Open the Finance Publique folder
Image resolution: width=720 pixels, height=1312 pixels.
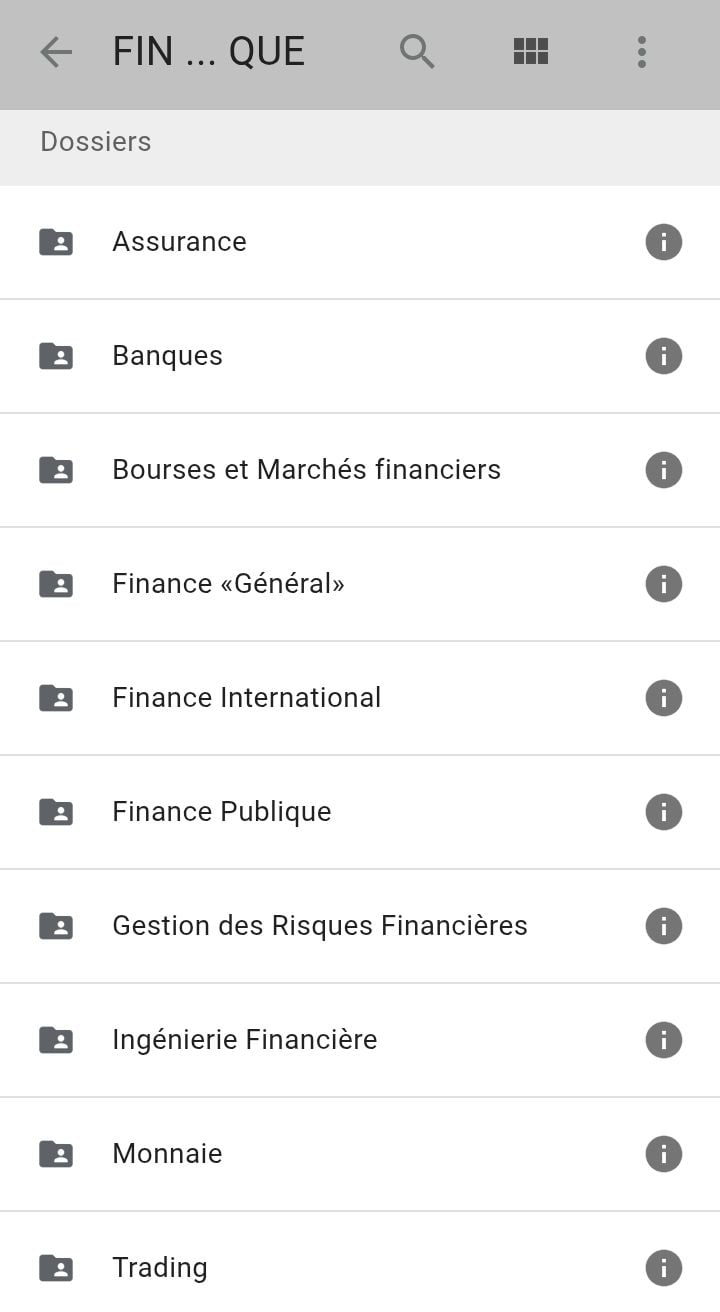point(222,812)
